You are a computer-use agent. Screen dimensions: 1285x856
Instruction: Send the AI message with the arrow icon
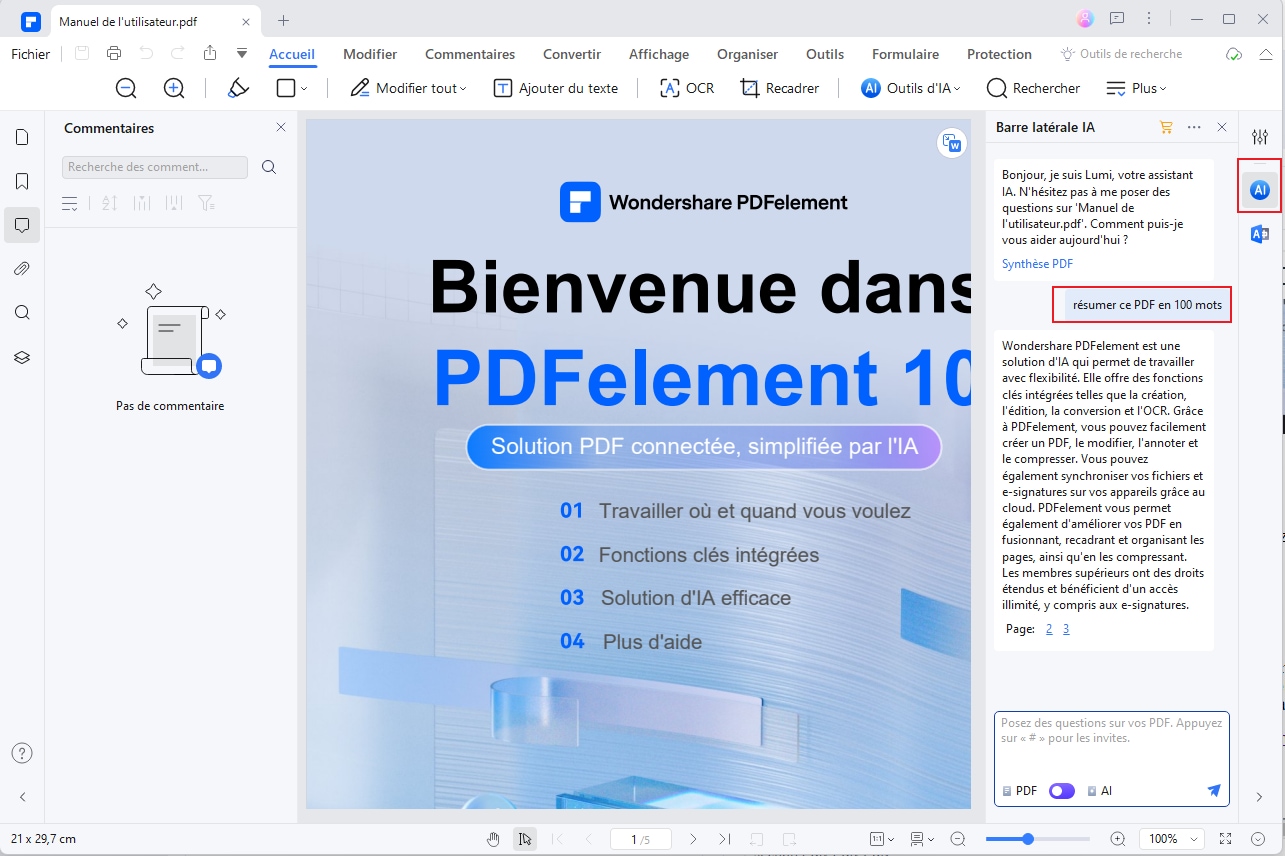(x=1214, y=791)
